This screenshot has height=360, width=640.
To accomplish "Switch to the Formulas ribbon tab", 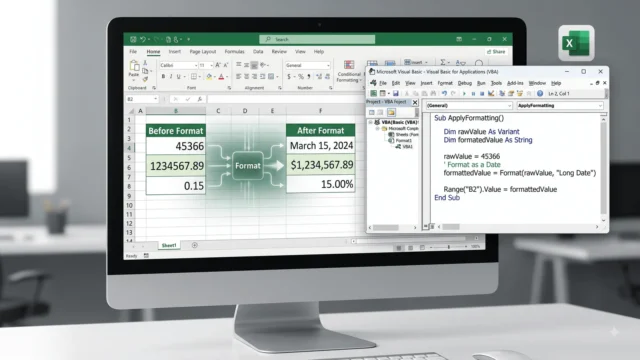I will [234, 52].
